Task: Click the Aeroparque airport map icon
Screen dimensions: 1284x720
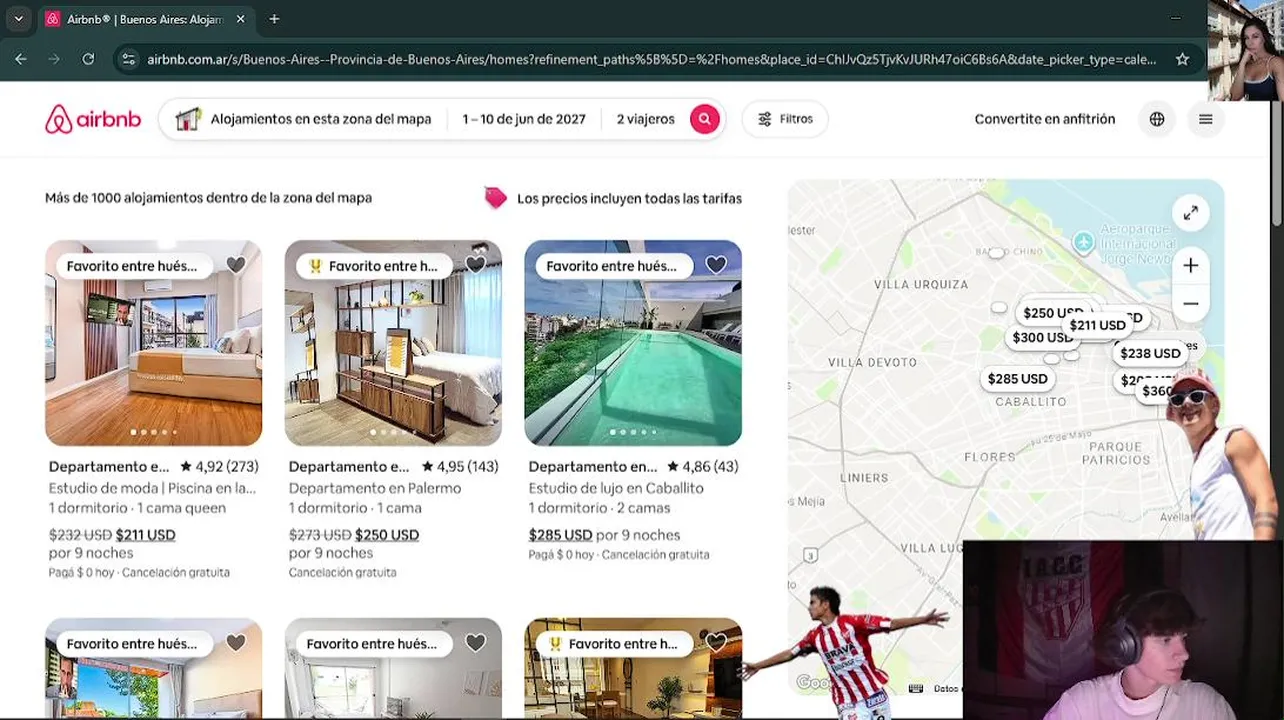Action: tap(1083, 242)
